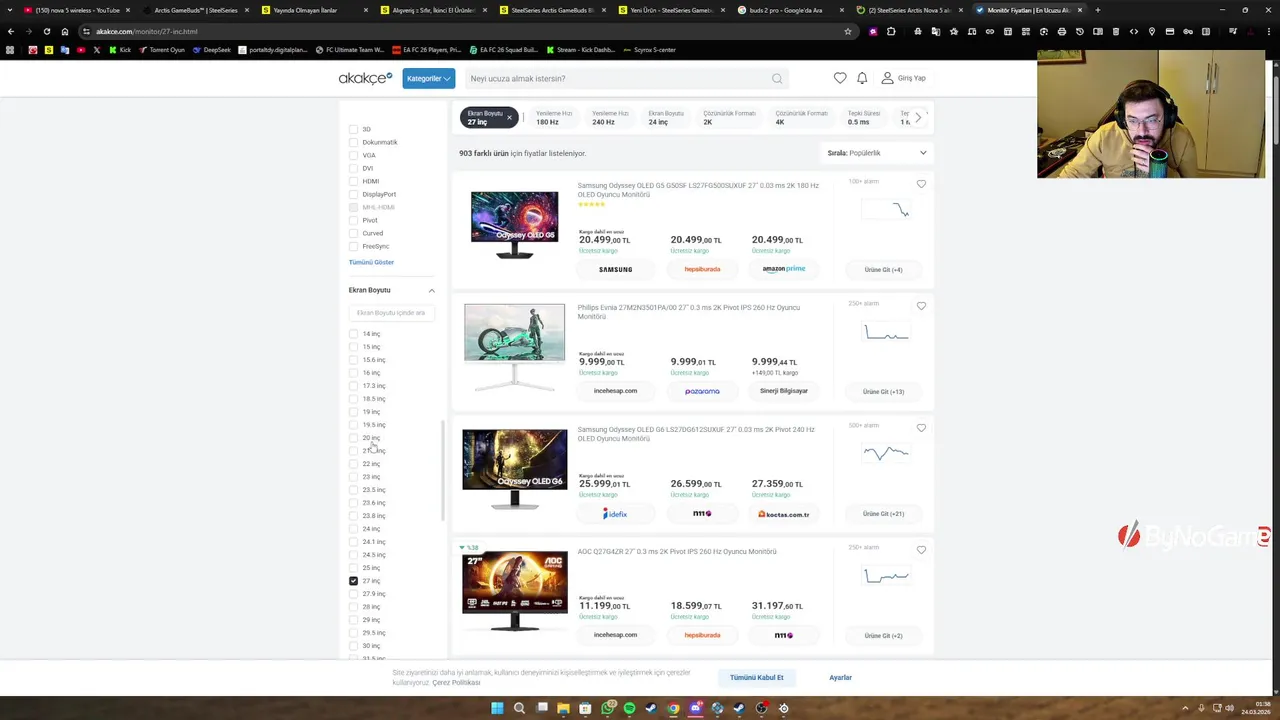
Task: Expand Ürüne Git (+13) for Philips Evnia
Action: coord(884,392)
